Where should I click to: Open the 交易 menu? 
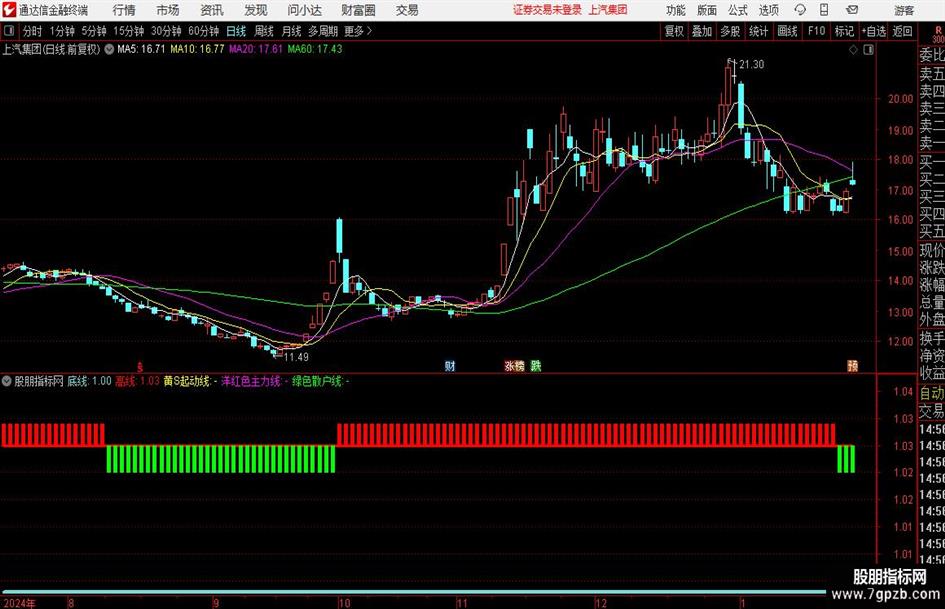click(x=407, y=10)
